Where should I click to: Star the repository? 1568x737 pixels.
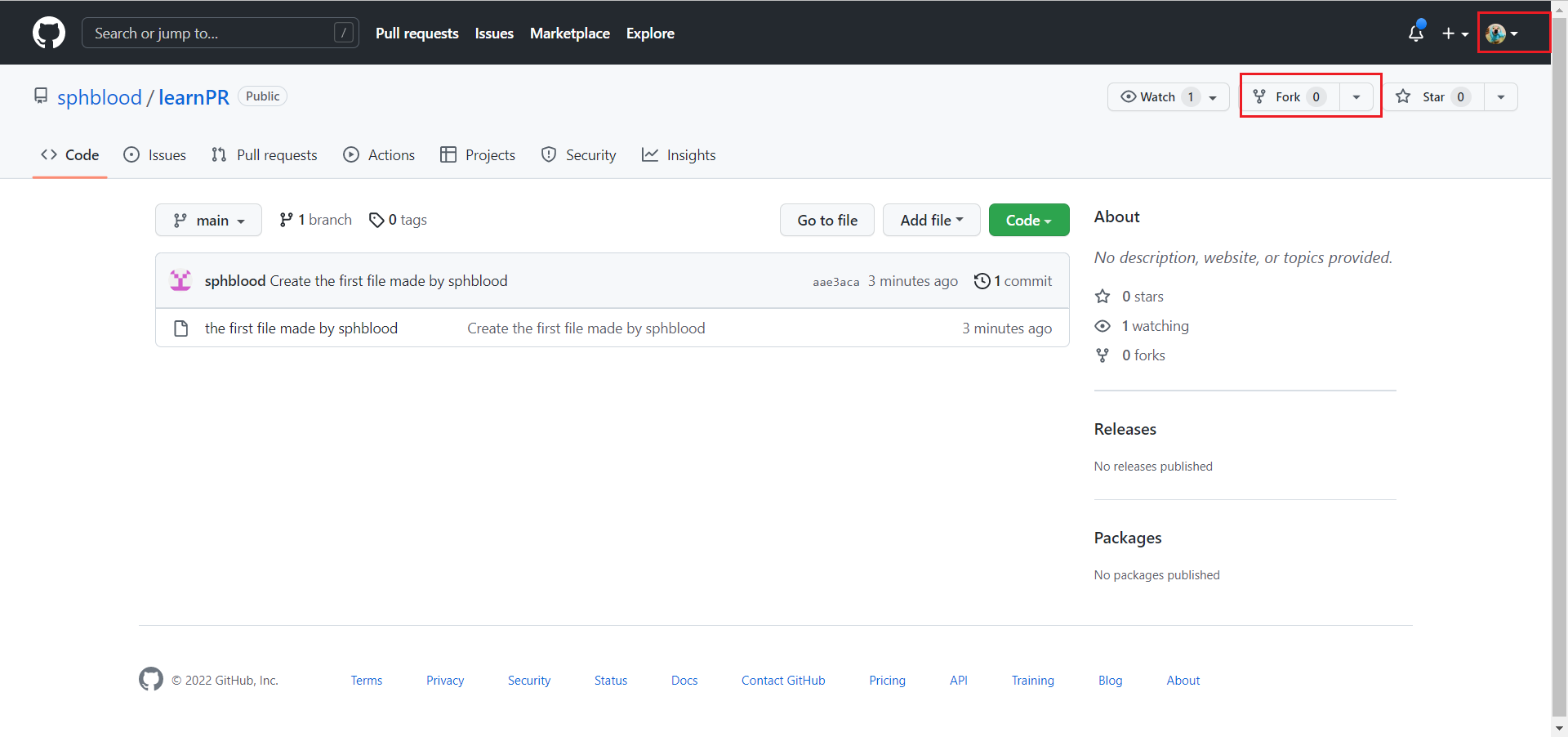point(1434,96)
